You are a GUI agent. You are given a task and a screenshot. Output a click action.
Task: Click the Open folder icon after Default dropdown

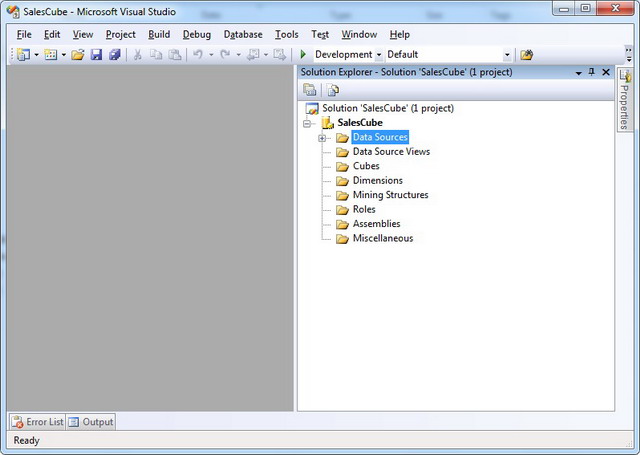[x=527, y=55]
